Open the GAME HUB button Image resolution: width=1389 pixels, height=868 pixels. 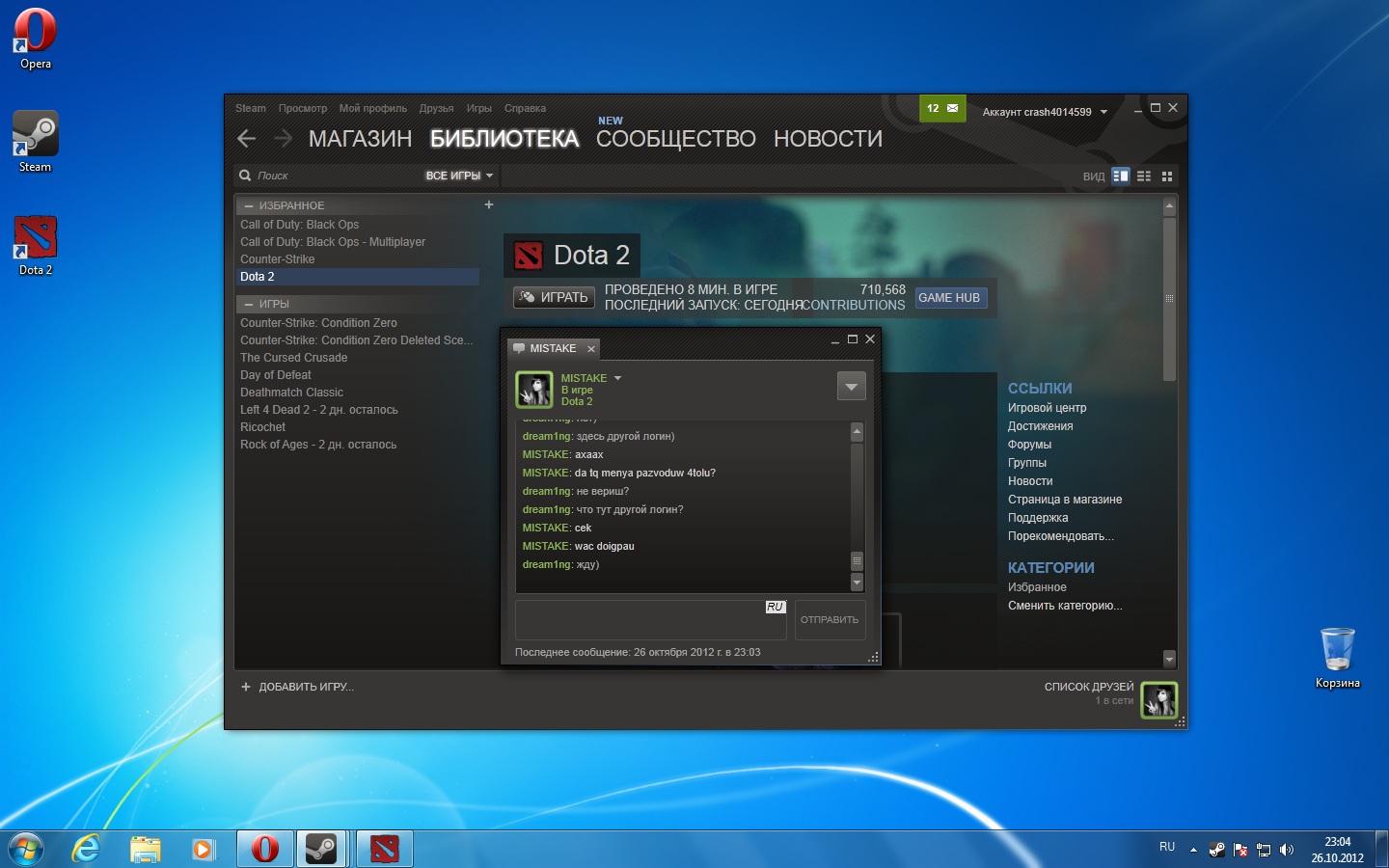click(x=949, y=298)
